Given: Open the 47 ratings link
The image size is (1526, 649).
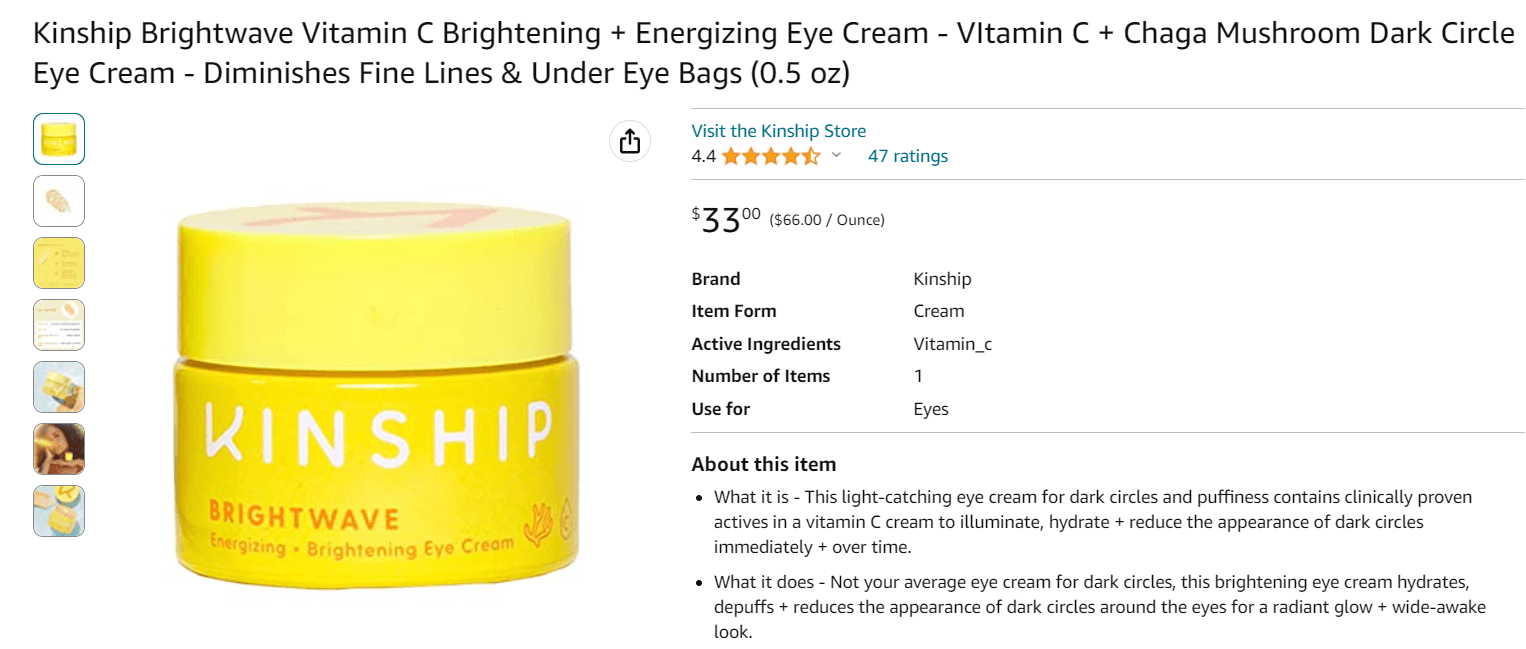Looking at the screenshot, I should coord(907,156).
